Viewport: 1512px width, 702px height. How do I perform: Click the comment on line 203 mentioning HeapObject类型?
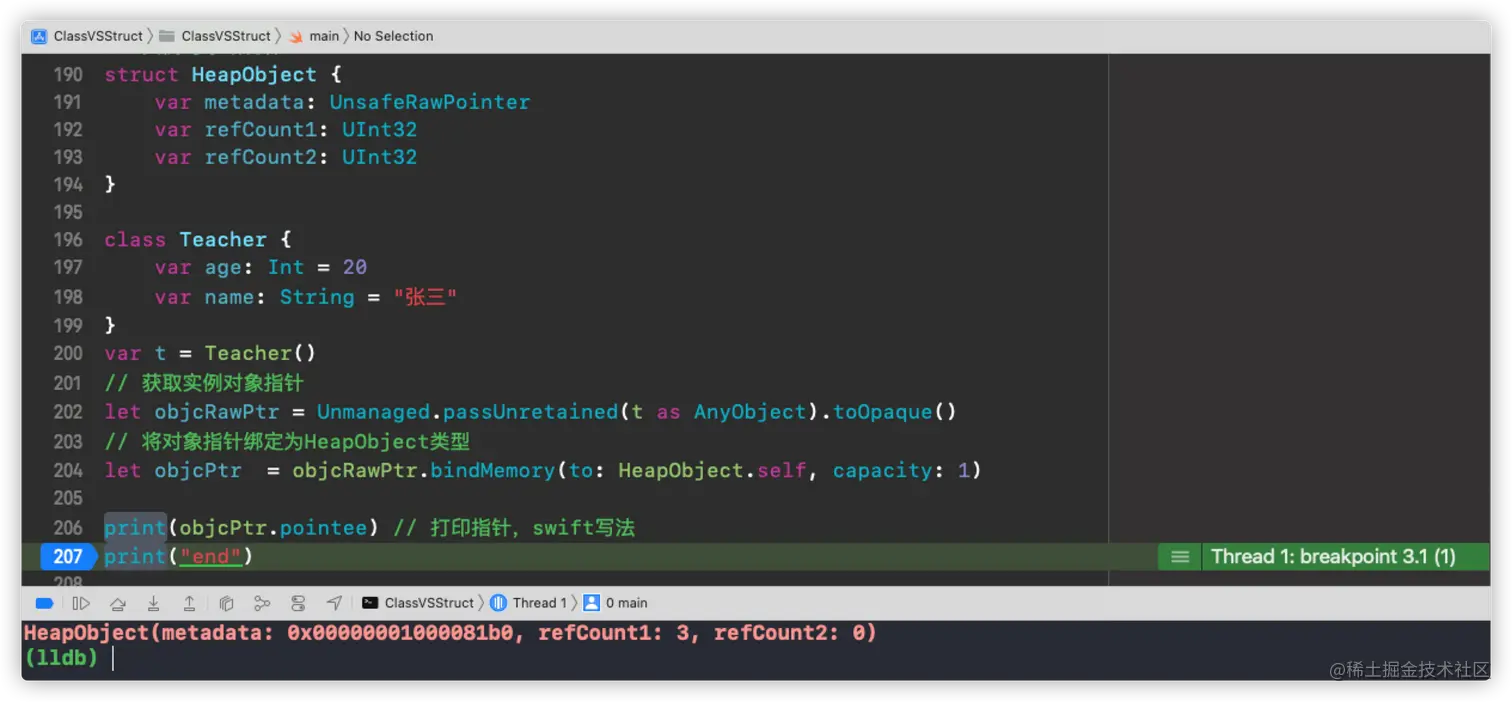pos(287,441)
